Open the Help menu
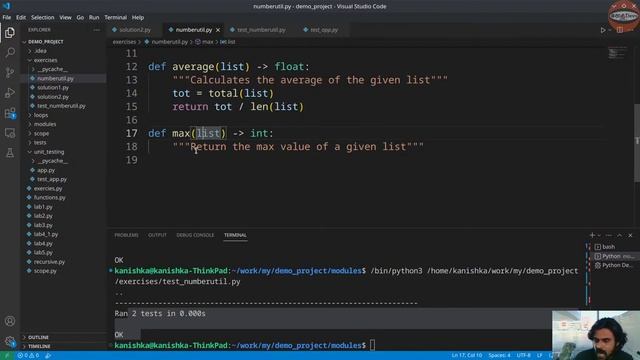The height and width of the screenshot is (360, 640). pos(138,18)
